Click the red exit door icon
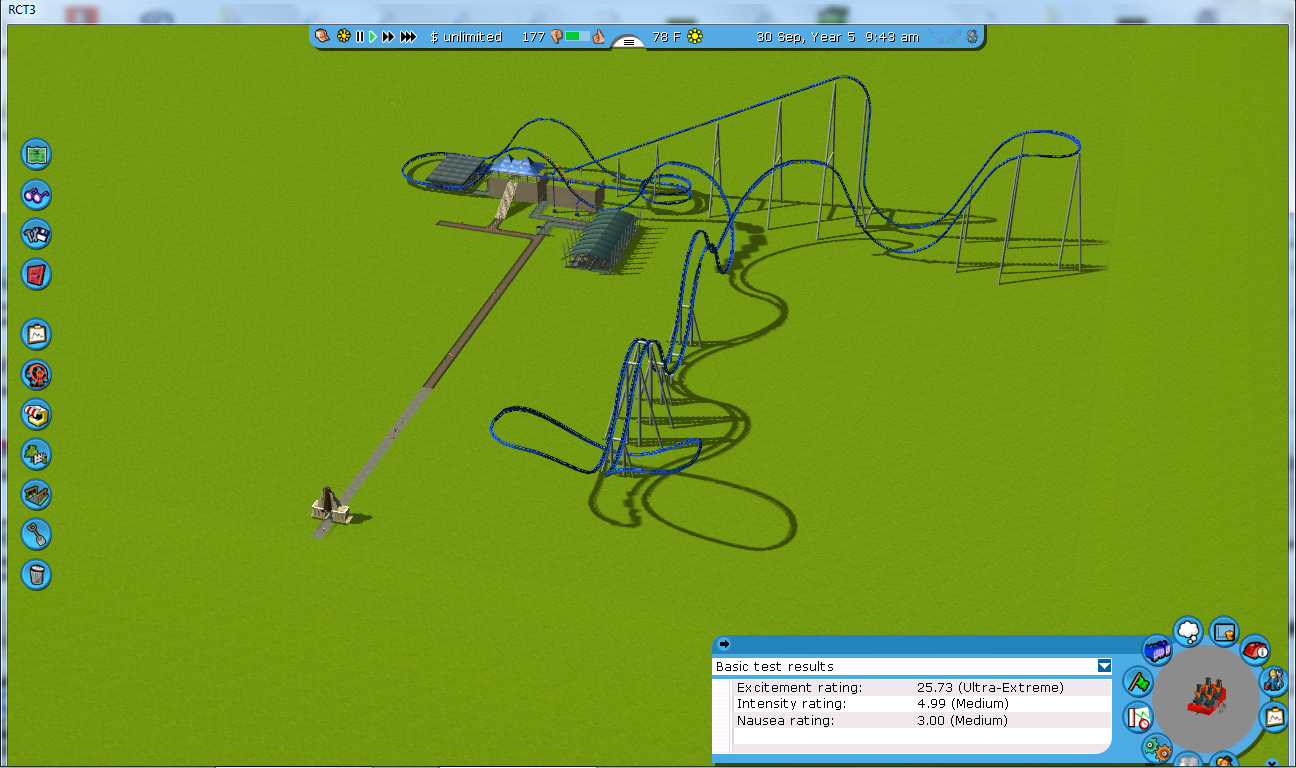Viewport: 1296px width, 768px height. [x=36, y=275]
